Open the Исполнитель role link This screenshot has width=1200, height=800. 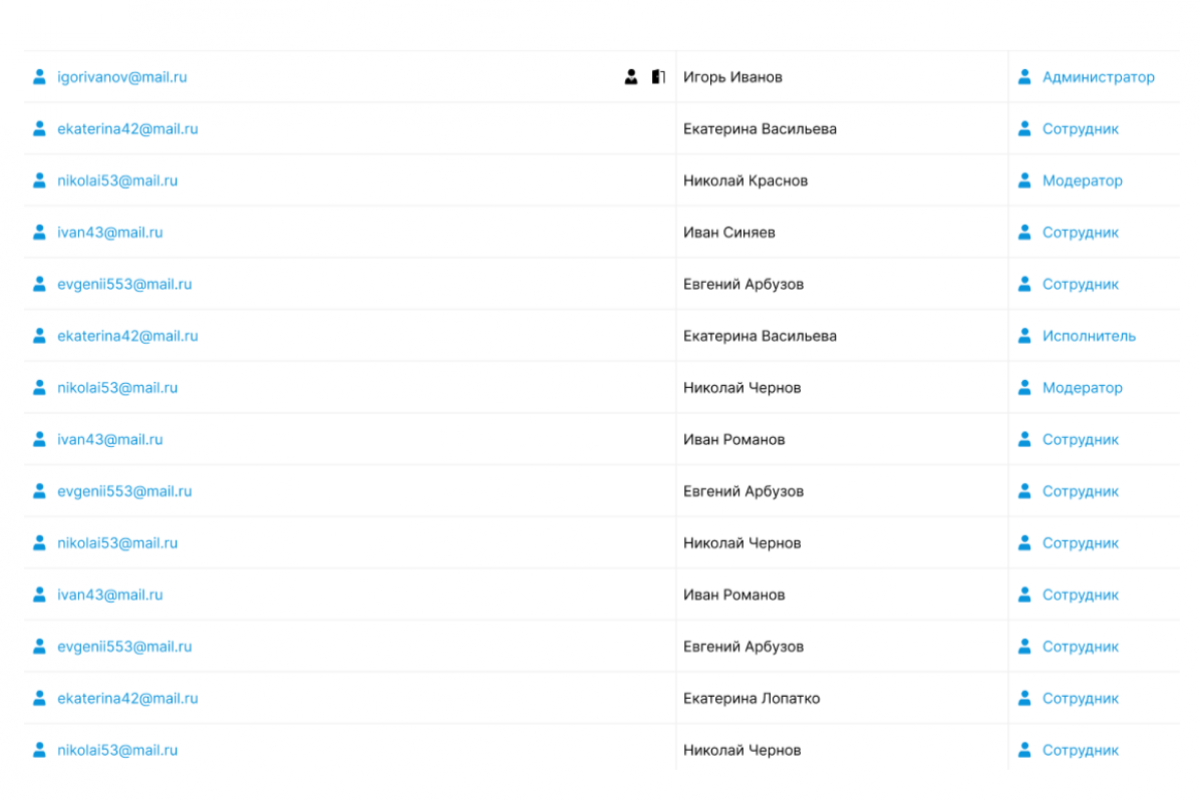(x=1089, y=336)
